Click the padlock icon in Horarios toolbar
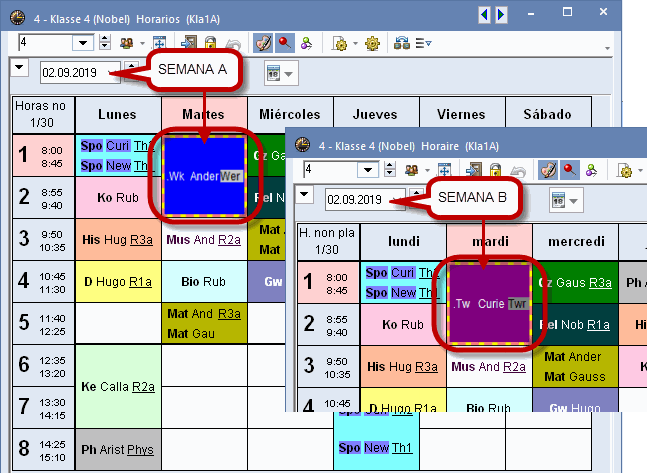Image resolution: width=647 pixels, height=473 pixels. tap(210, 43)
